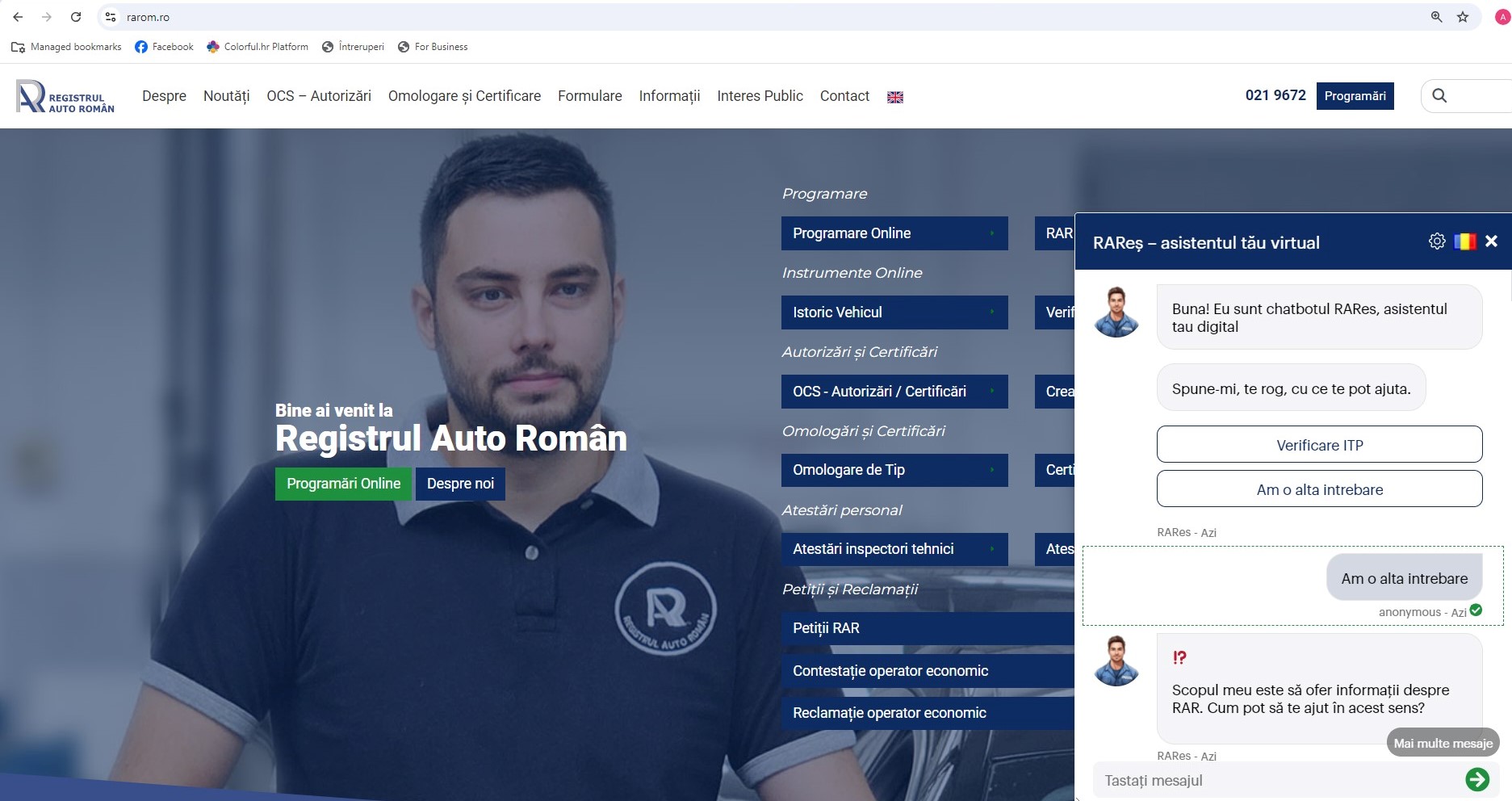The height and width of the screenshot is (801, 1512).
Task: Click the Despre noi button
Action: [460, 484]
